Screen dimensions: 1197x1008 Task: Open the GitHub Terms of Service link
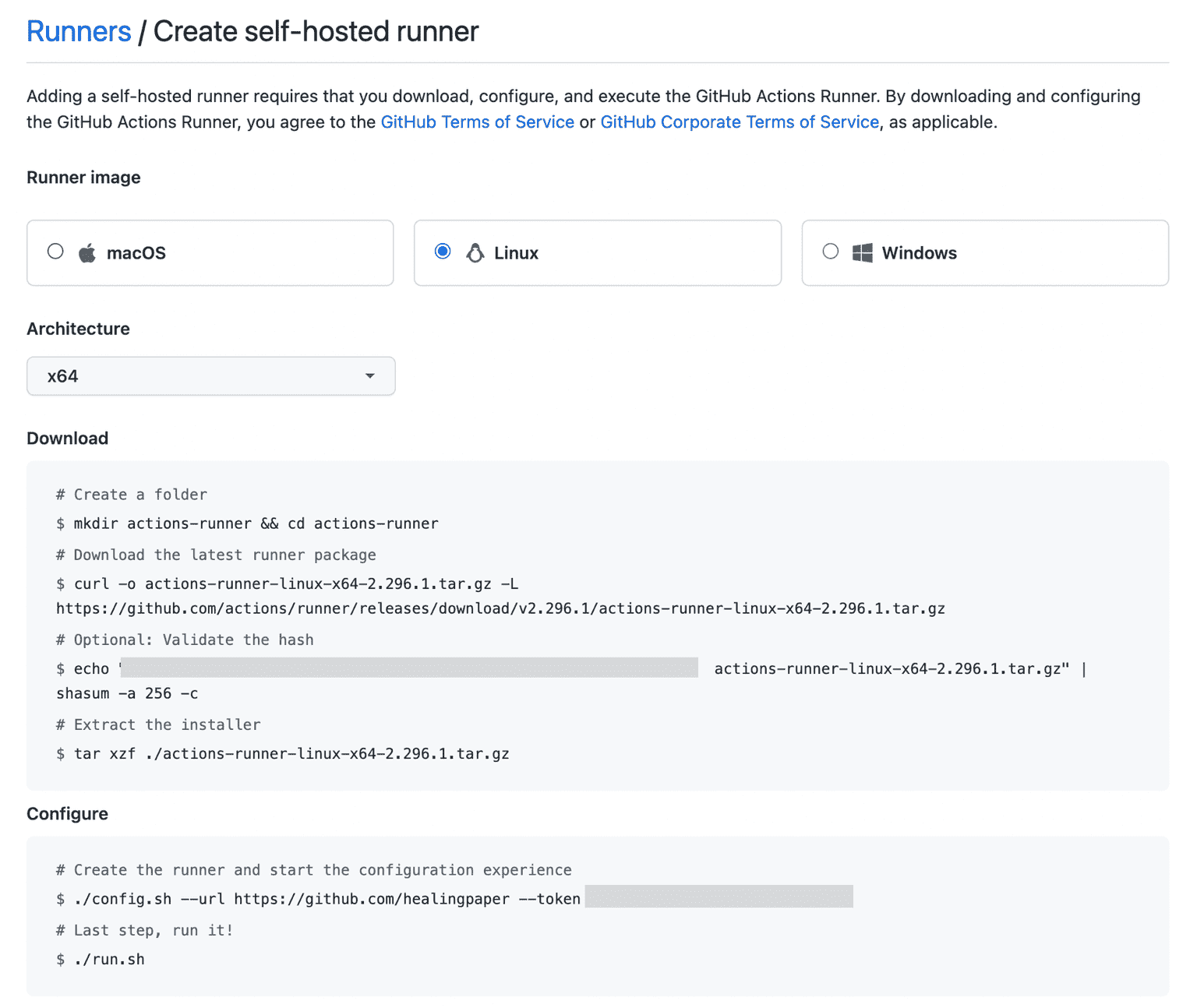click(x=478, y=122)
